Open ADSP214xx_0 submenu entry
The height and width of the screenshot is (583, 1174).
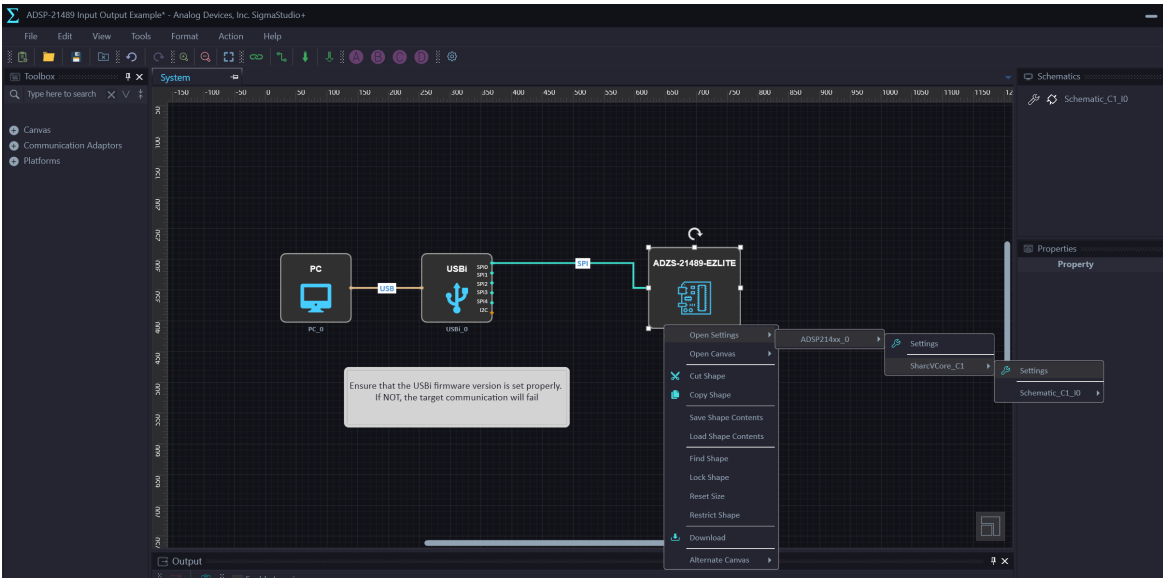tap(830, 339)
